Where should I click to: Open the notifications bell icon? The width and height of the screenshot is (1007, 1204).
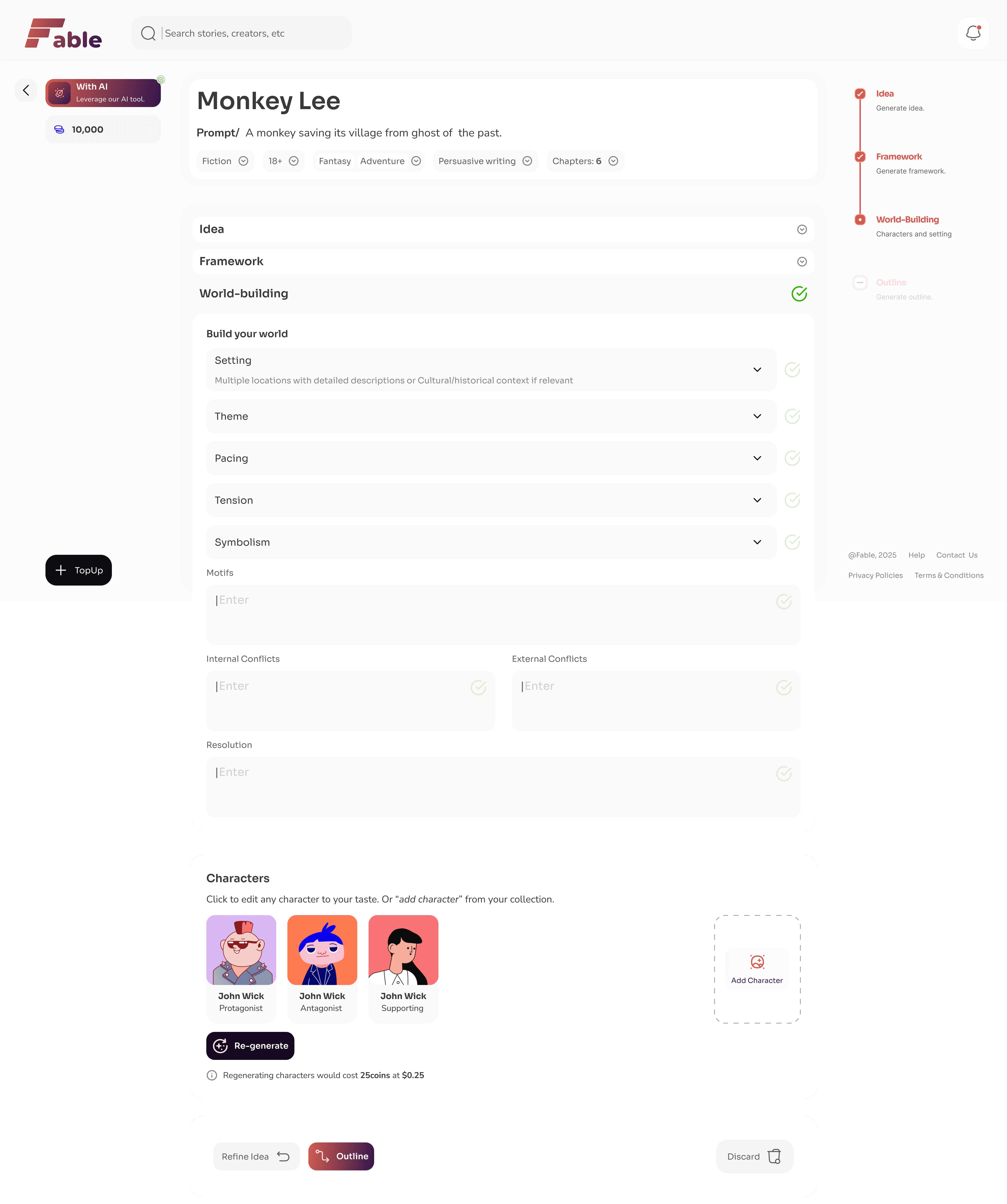(x=973, y=33)
